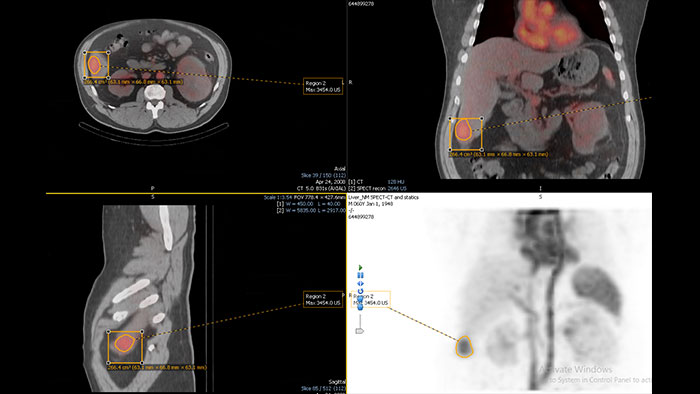700x394 pixels.
Task: Click the bottom-right handle of coronal ROI box
Action: (482, 150)
